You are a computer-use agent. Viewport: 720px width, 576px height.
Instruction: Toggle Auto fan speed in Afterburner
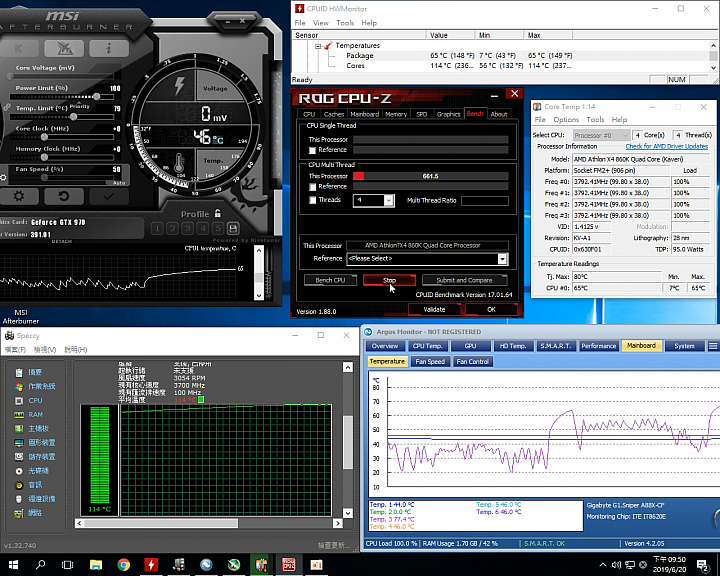coord(118,183)
